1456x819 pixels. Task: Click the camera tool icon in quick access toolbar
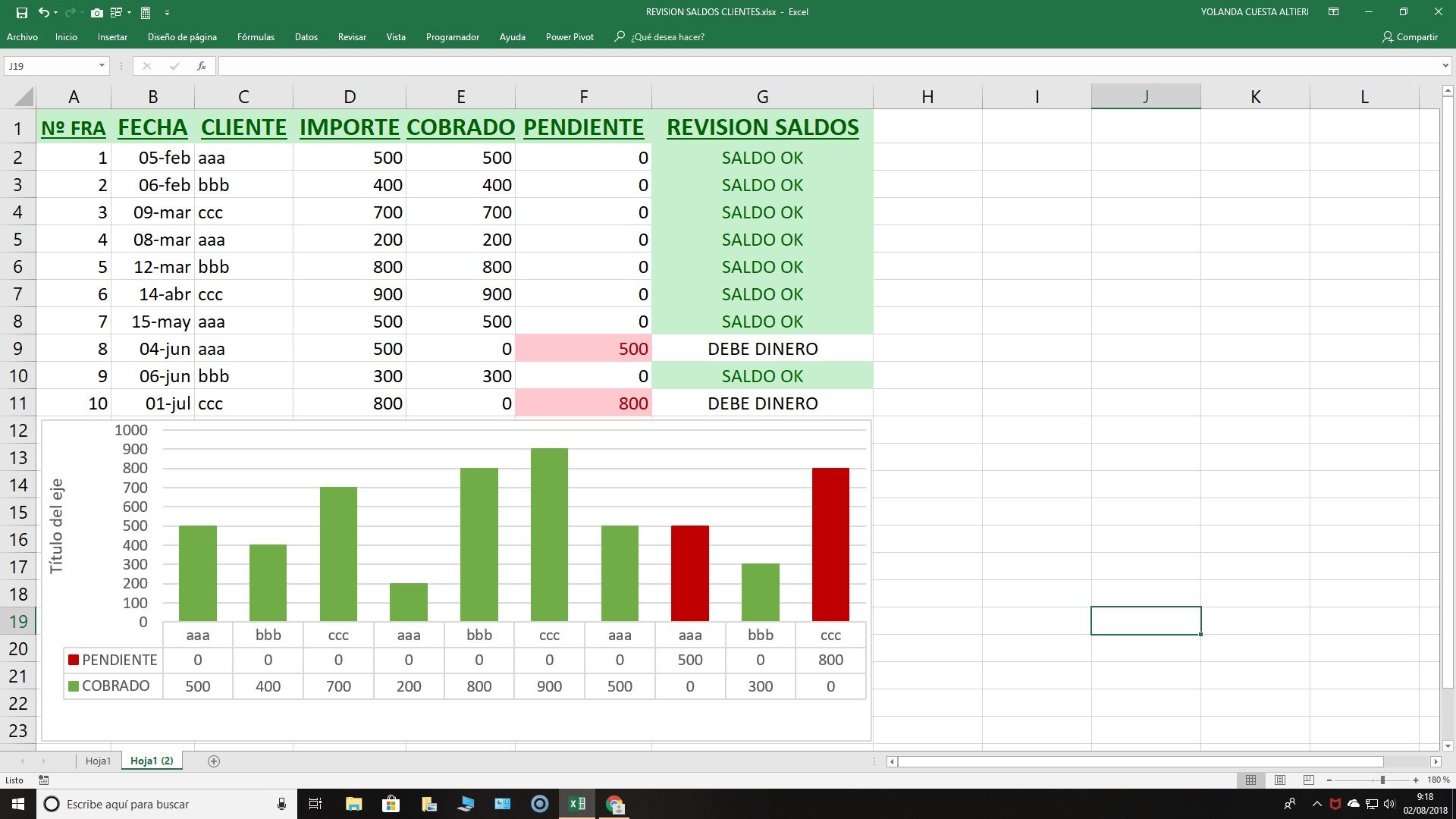[x=96, y=12]
